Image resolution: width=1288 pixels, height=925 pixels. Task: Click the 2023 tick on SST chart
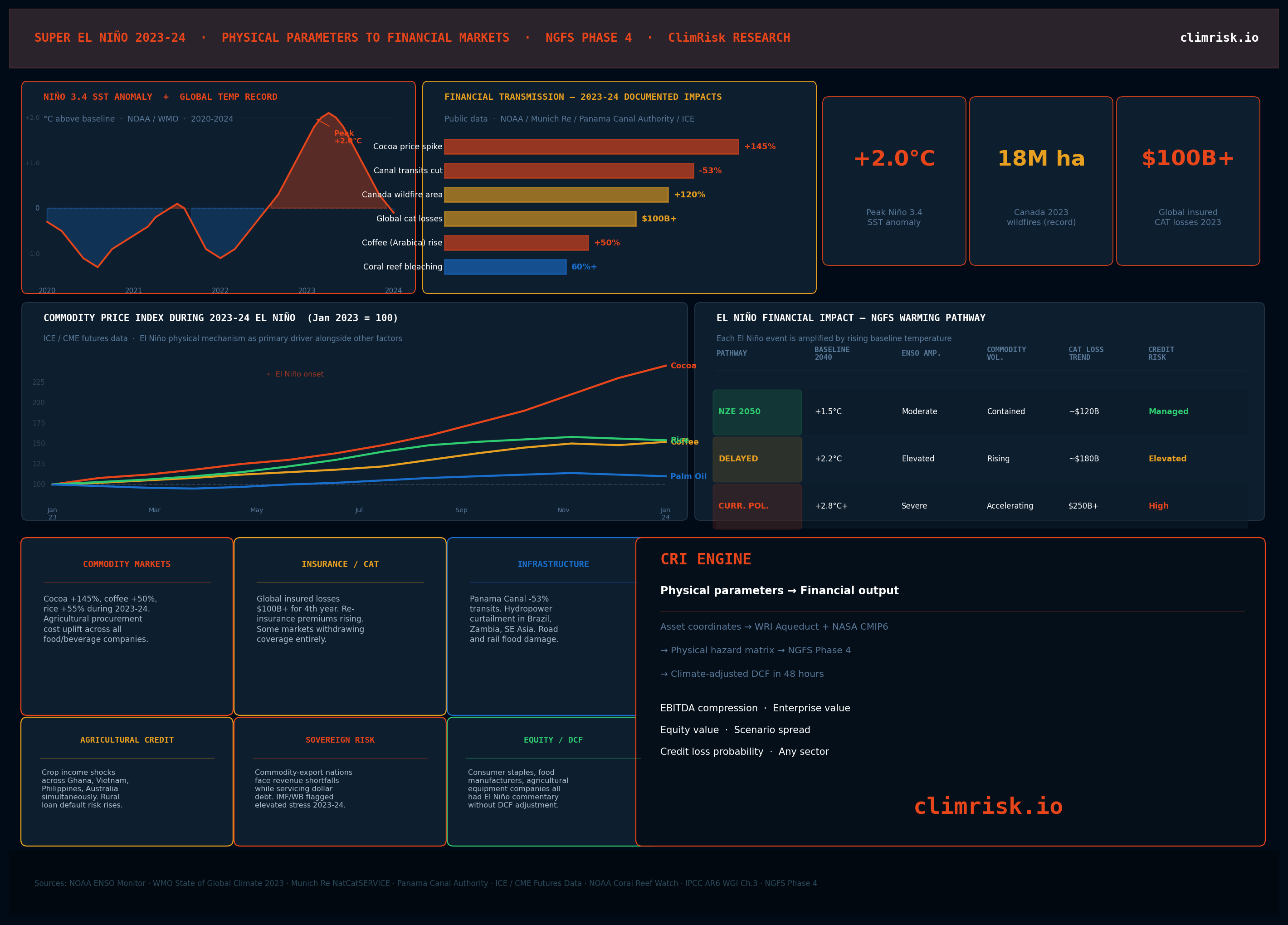[x=307, y=290]
